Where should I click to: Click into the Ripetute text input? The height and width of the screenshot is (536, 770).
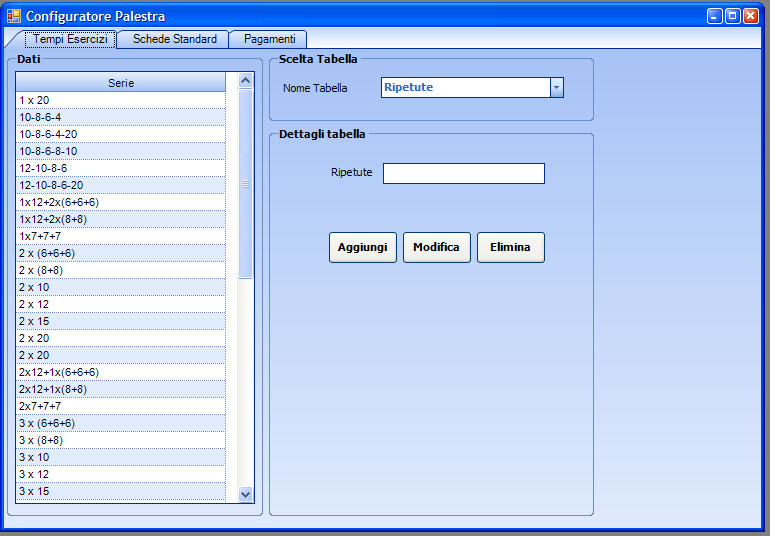[x=464, y=174]
